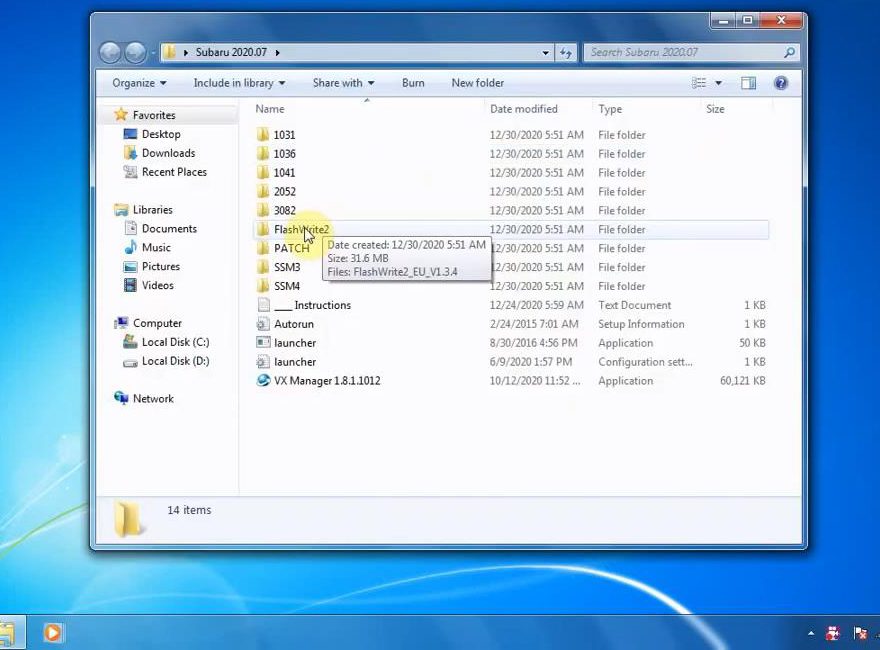This screenshot has width=880, height=650.
Task: Open the 1031 folder icon
Action: pos(263,135)
